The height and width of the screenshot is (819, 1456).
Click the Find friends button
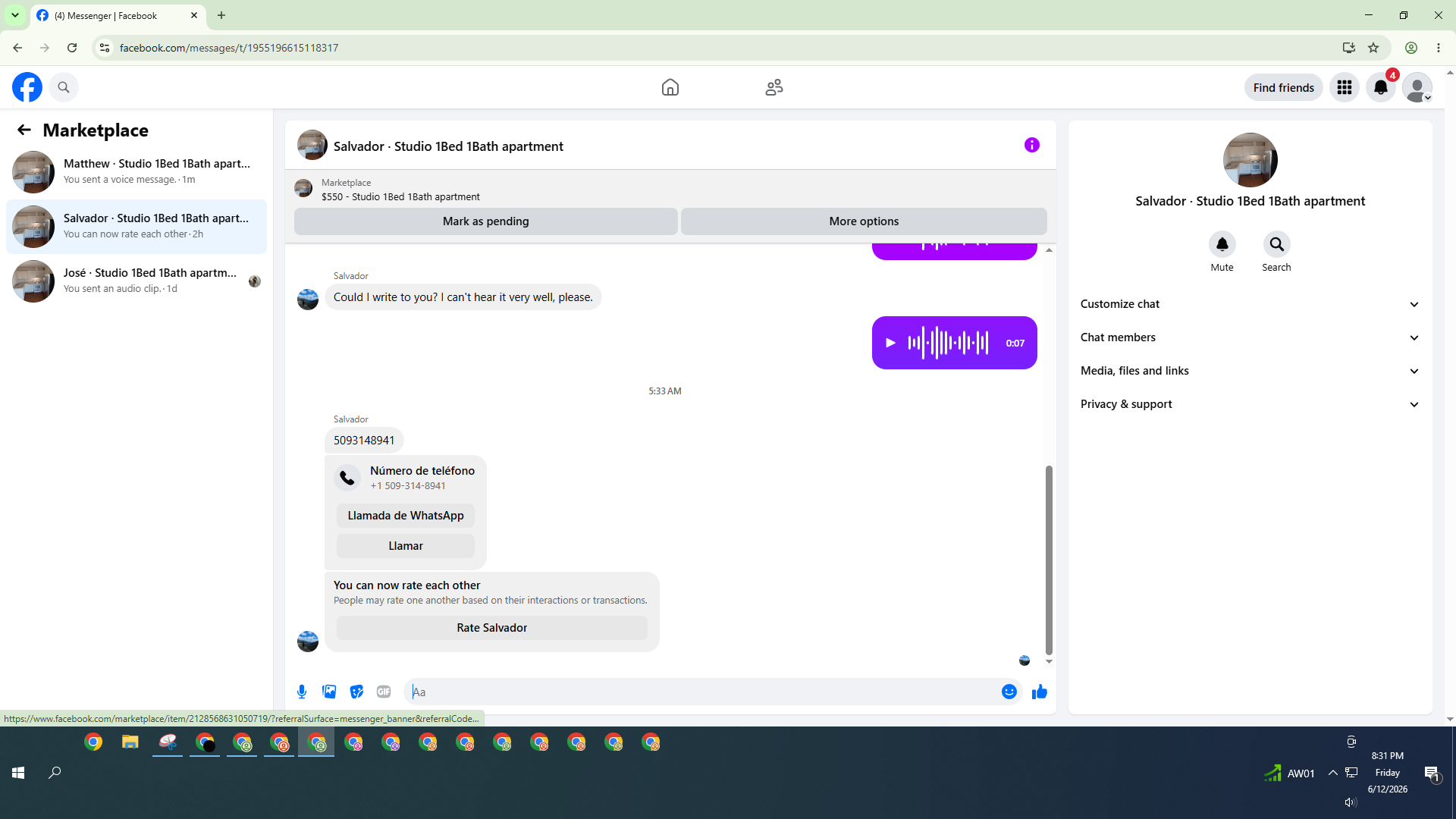click(1284, 87)
